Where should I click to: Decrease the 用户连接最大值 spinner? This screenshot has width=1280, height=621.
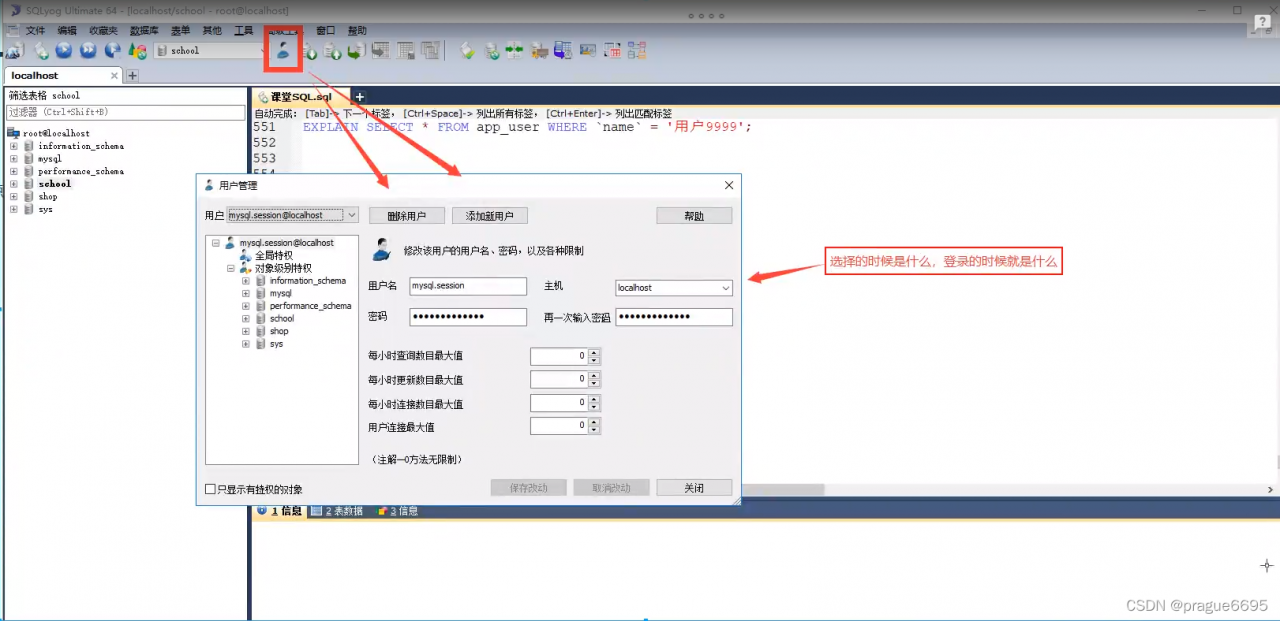[x=594, y=430]
